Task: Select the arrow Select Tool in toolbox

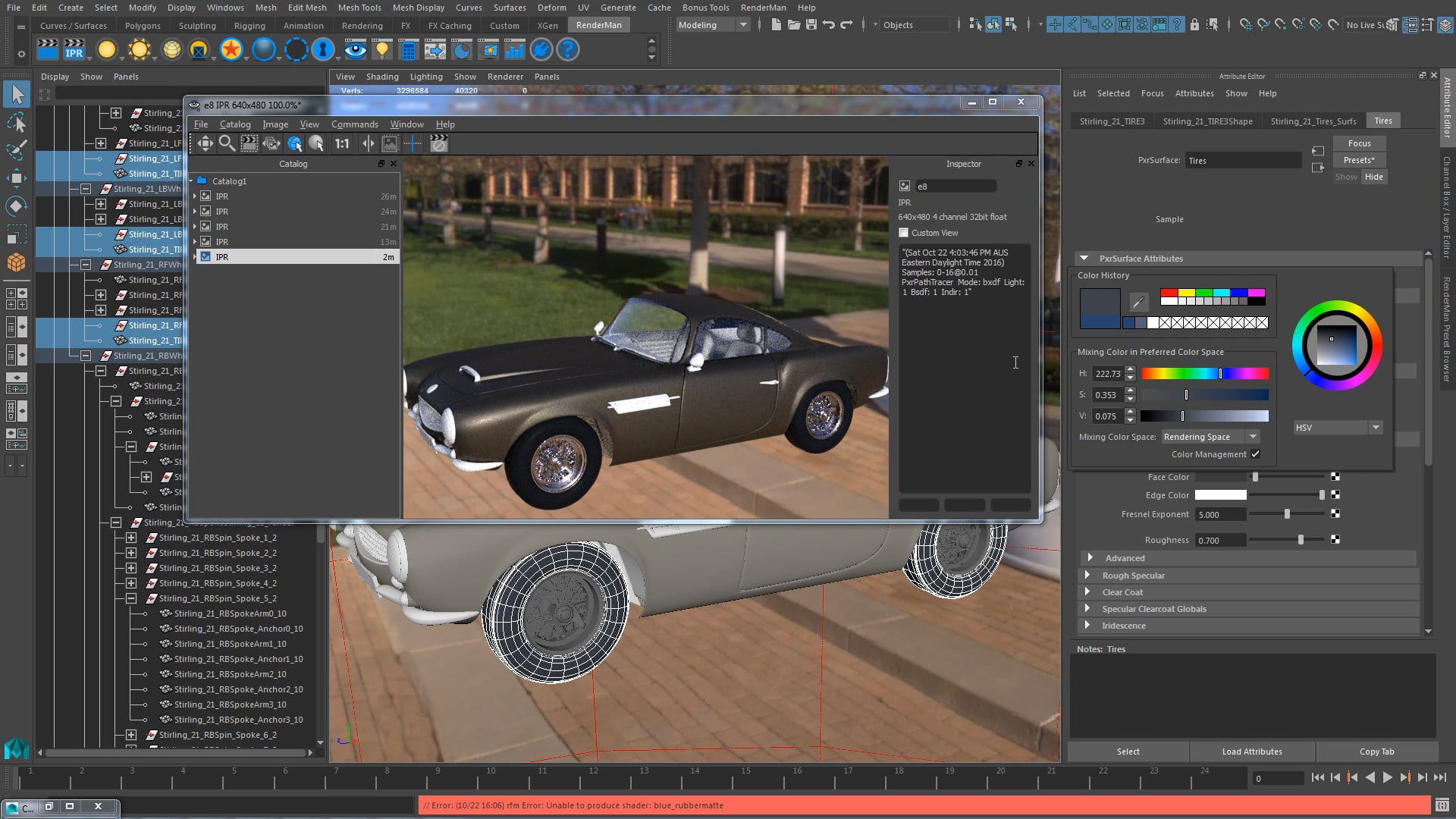Action: coord(17,95)
